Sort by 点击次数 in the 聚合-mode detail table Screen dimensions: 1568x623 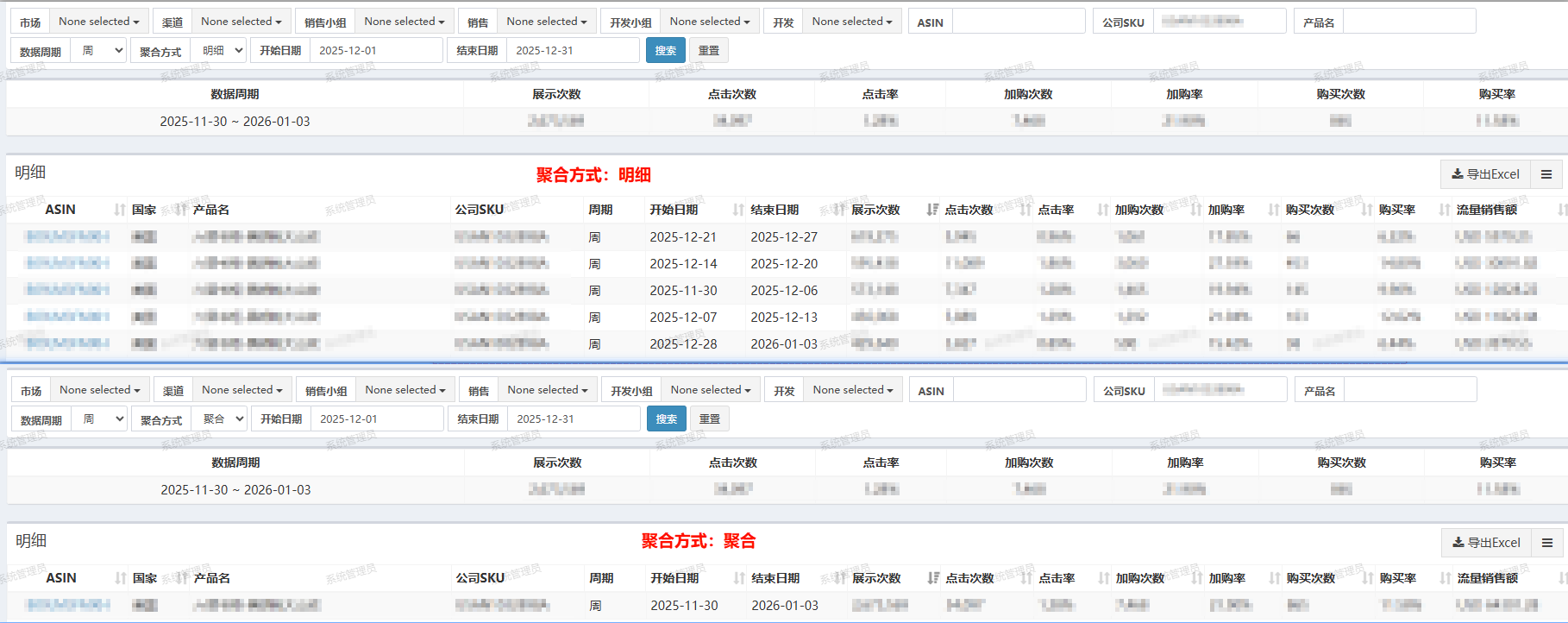(x=1026, y=578)
